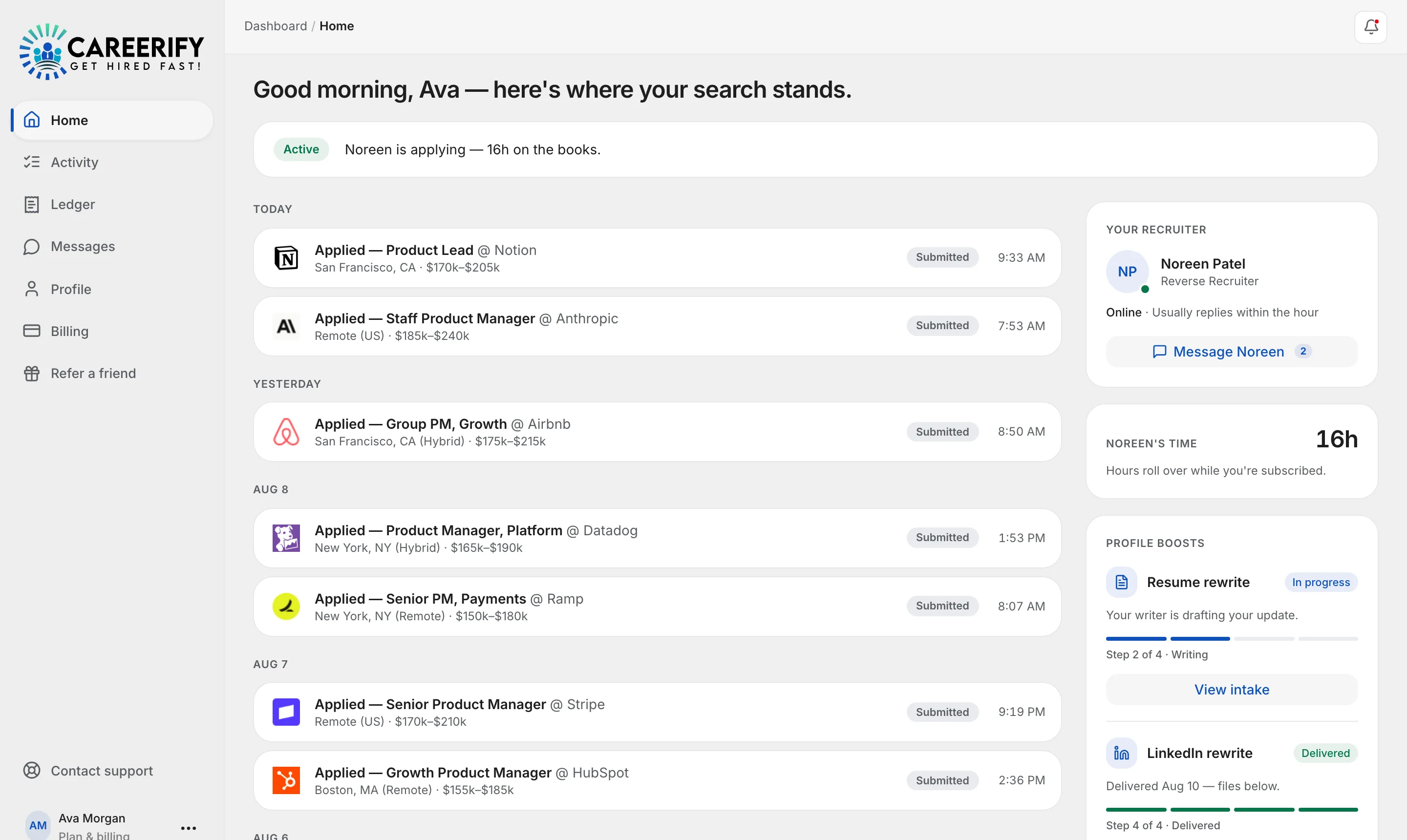
Task: Click the Messages speech bubble icon
Action: pyautogui.click(x=32, y=246)
